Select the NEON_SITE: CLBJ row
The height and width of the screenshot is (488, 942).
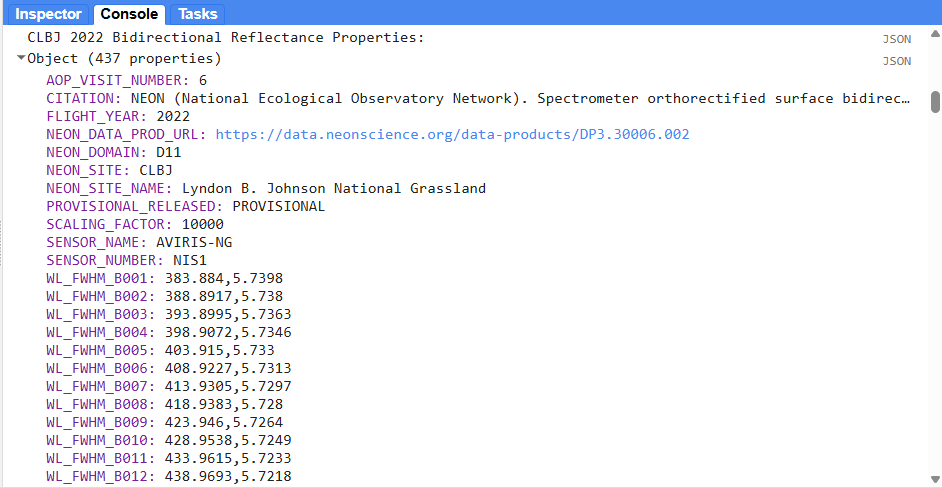click(x=109, y=171)
